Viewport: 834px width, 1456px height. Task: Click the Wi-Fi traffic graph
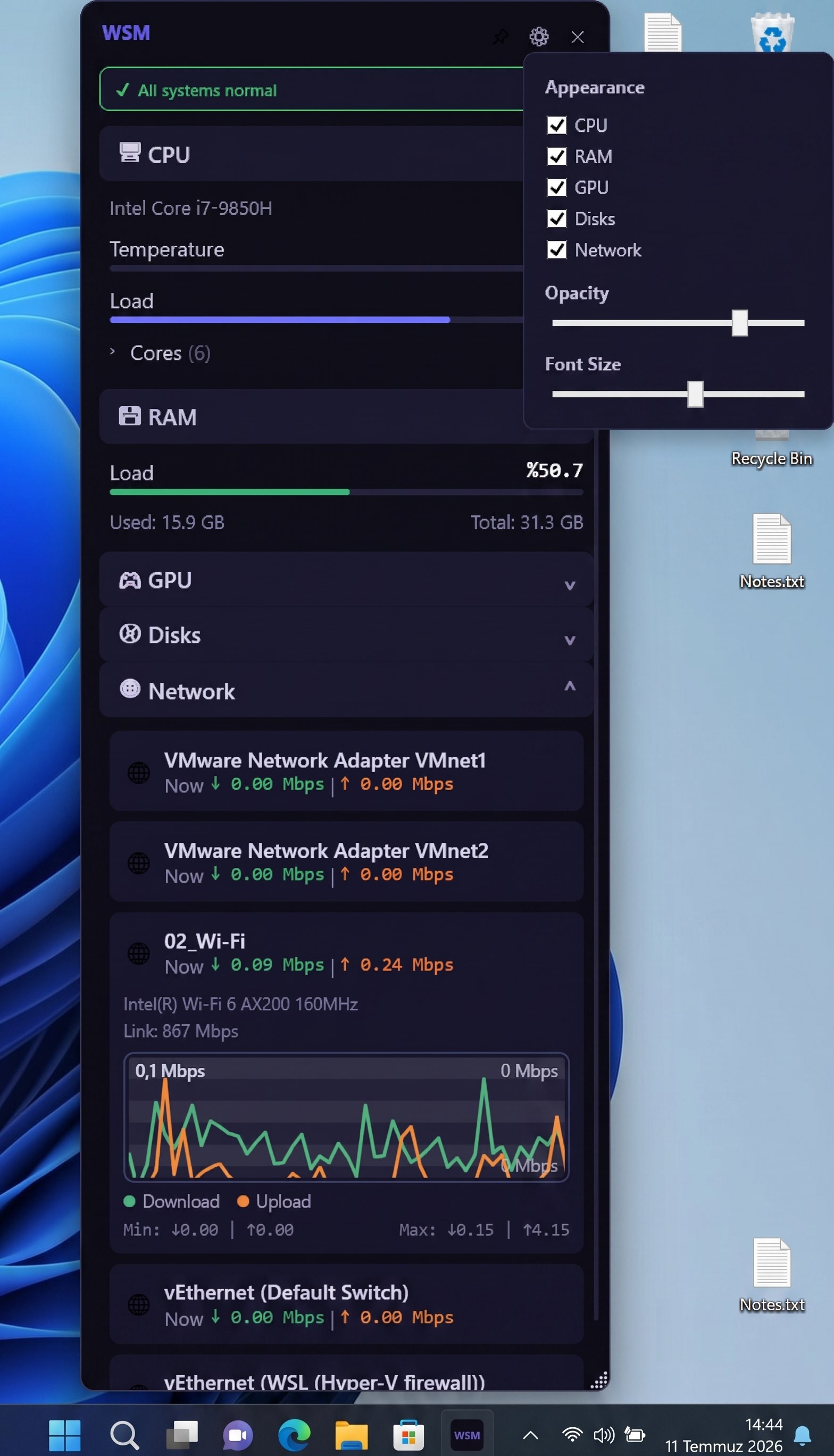click(347, 1117)
